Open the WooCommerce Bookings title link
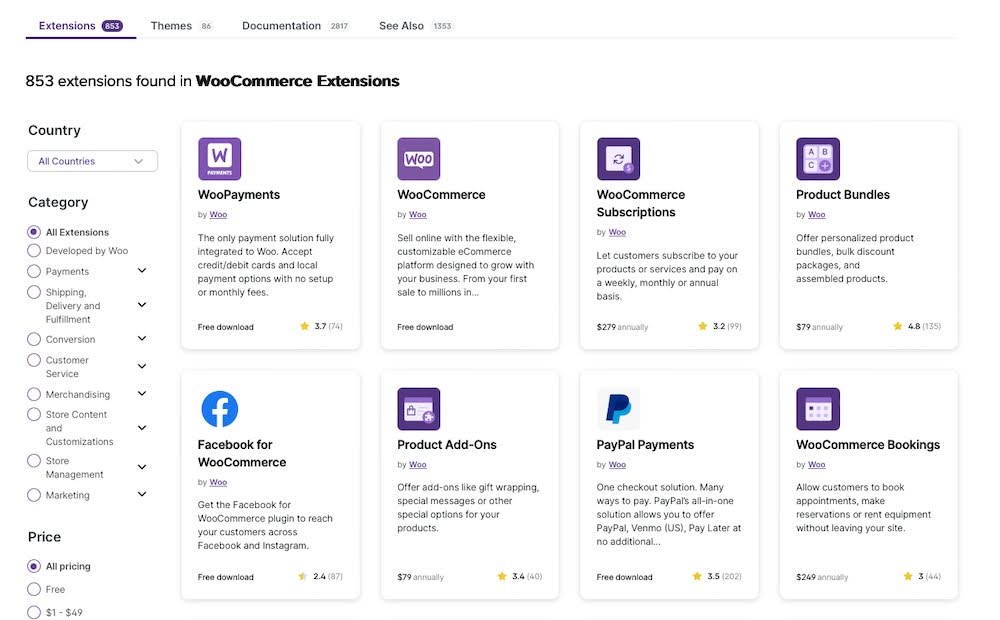 [867, 445]
